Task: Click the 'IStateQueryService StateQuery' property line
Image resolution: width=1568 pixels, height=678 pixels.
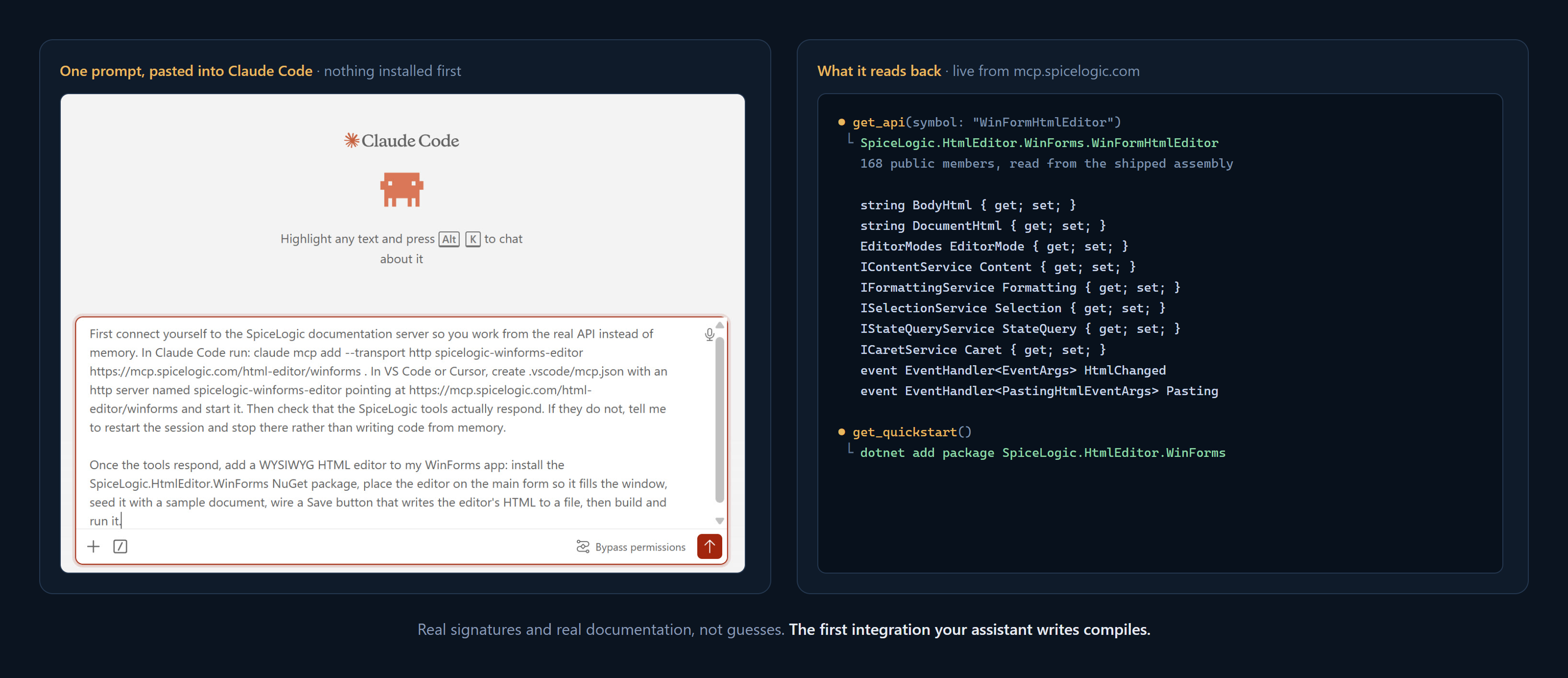Action: [x=1020, y=329]
